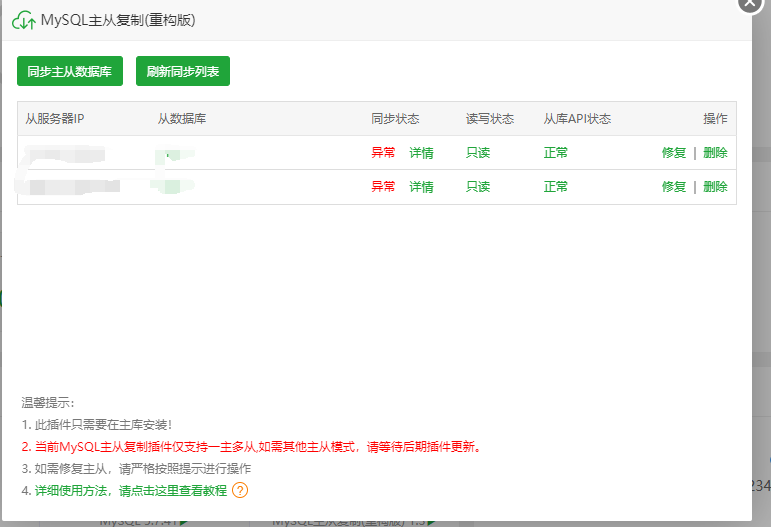The image size is (771, 527).
Task: Click the 同步主从数据库 button
Action: [70, 71]
